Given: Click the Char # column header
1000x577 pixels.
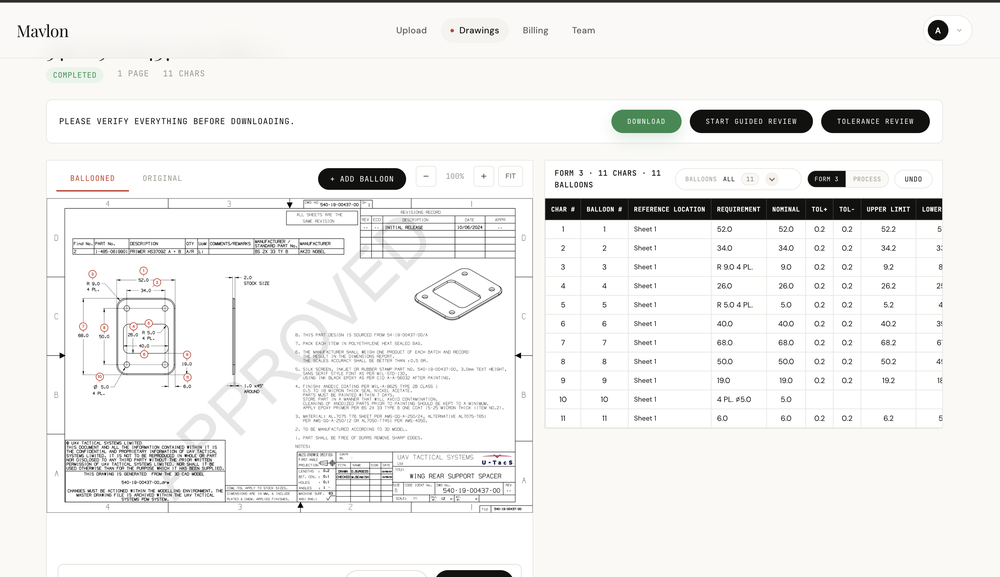Looking at the screenshot, I should [x=562, y=209].
